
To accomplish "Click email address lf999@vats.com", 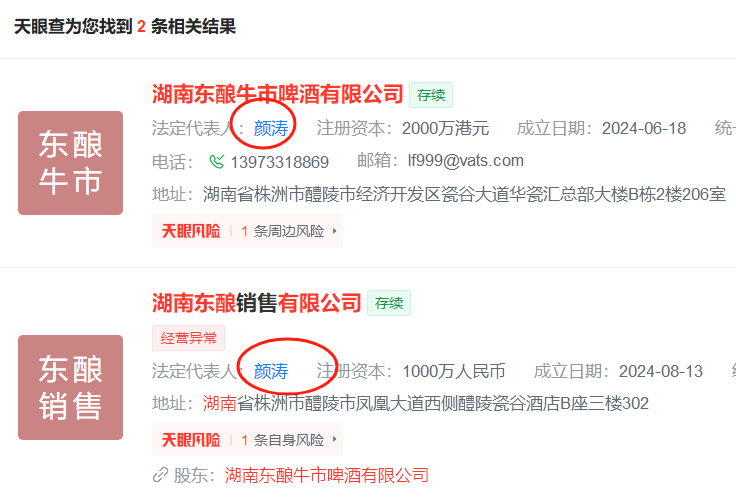I will [x=466, y=161].
